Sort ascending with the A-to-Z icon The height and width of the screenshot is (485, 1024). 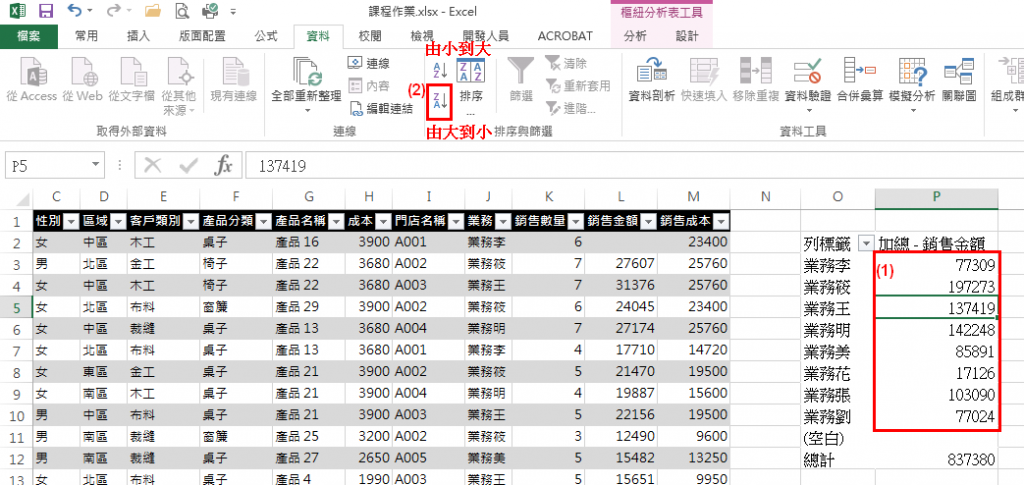440,69
